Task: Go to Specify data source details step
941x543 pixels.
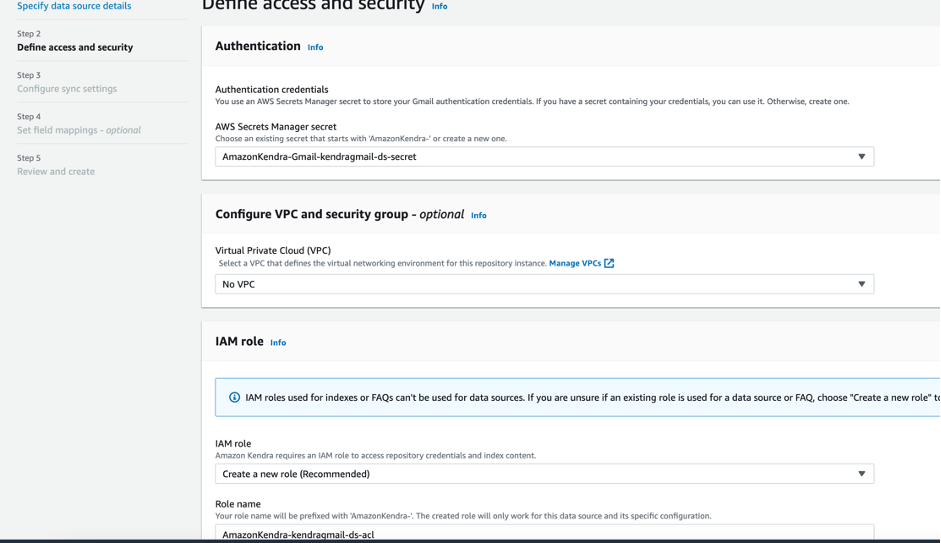Action: click(74, 6)
